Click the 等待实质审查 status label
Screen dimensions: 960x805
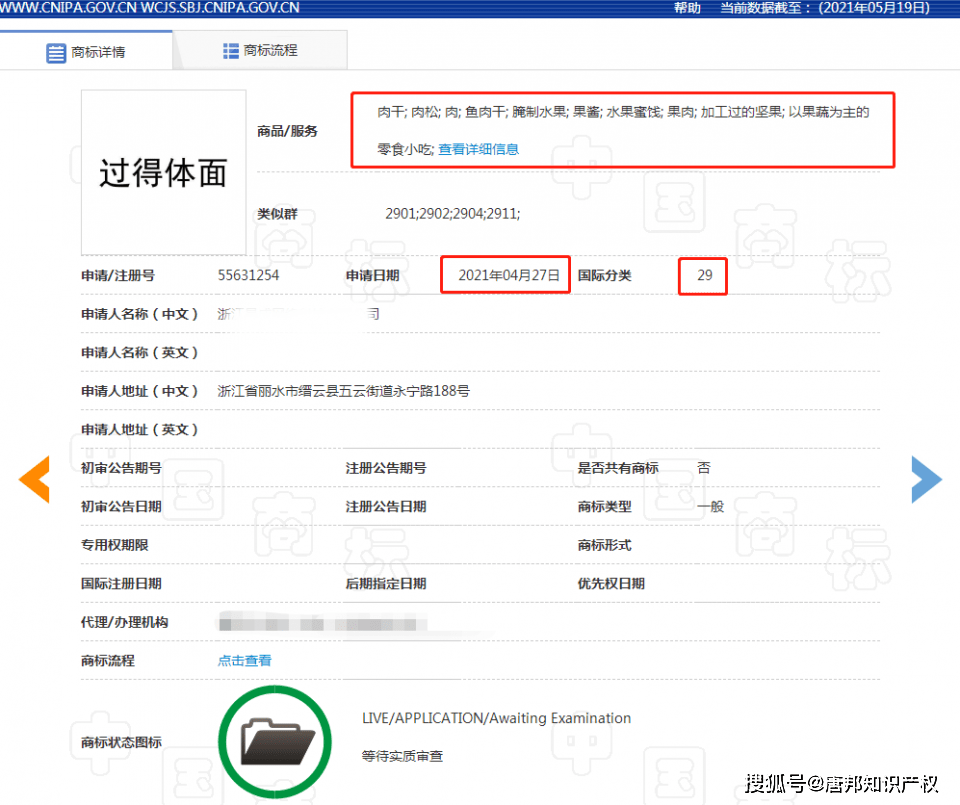point(402,756)
